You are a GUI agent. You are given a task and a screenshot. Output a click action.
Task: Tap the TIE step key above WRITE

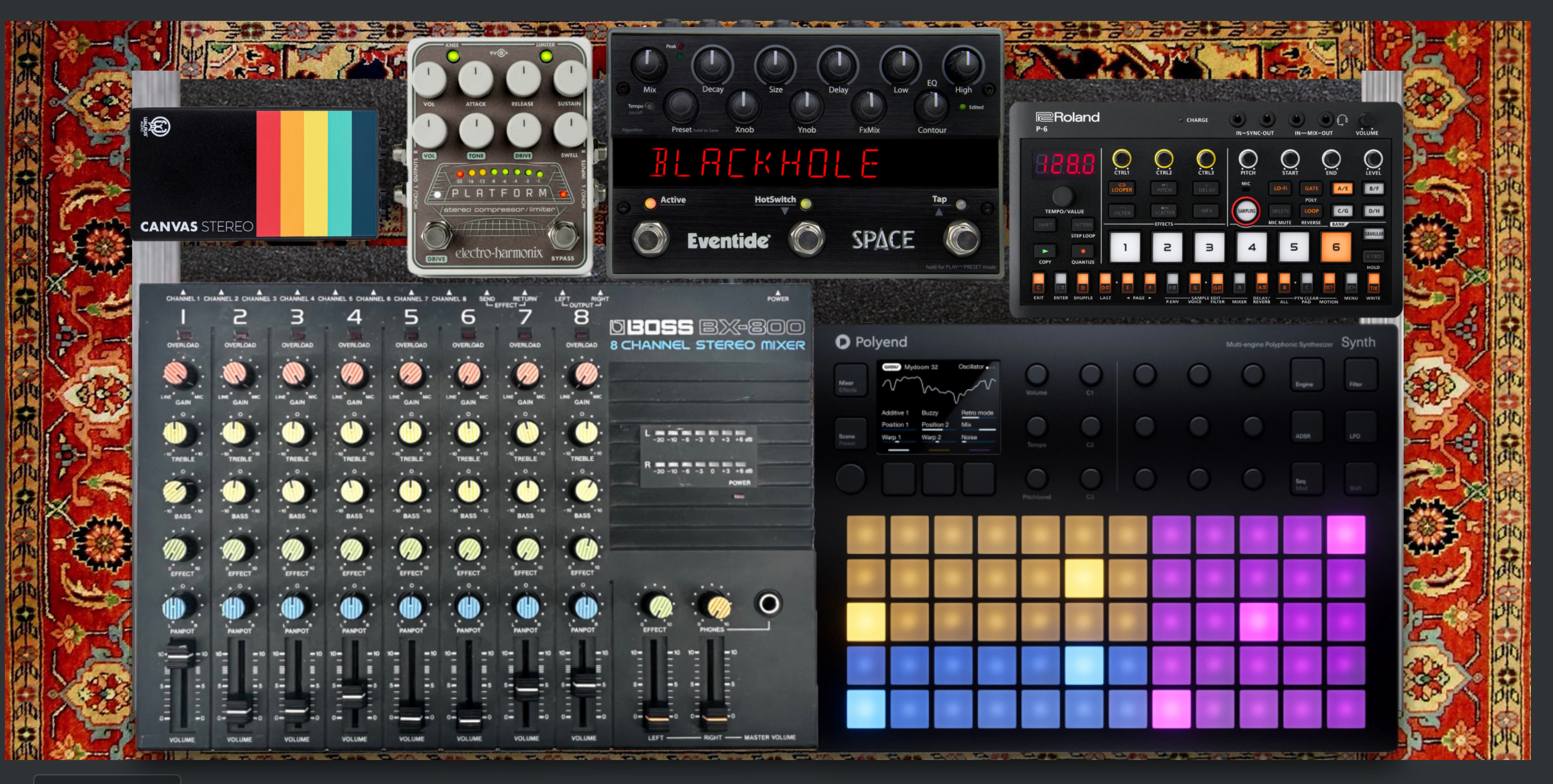[1373, 283]
